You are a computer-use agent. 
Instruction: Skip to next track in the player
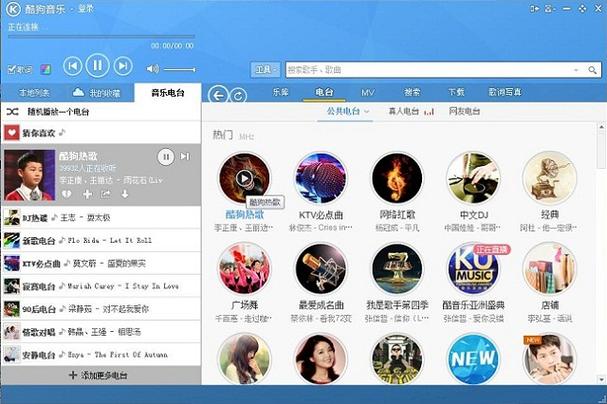[123, 66]
